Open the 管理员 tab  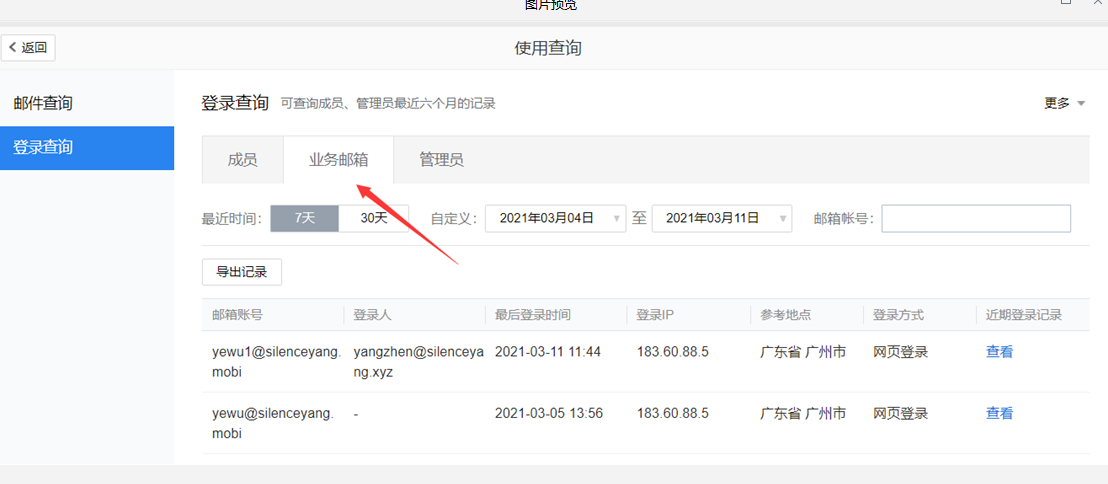441,160
